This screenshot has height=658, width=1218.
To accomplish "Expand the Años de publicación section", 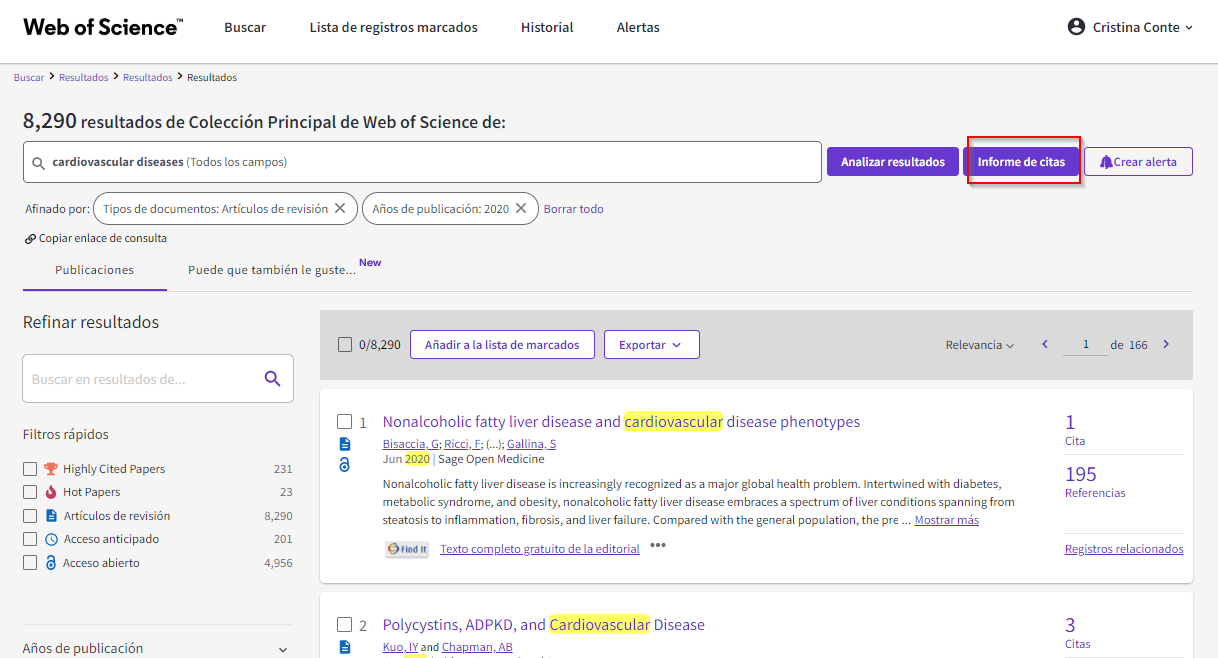I will click(x=156, y=648).
